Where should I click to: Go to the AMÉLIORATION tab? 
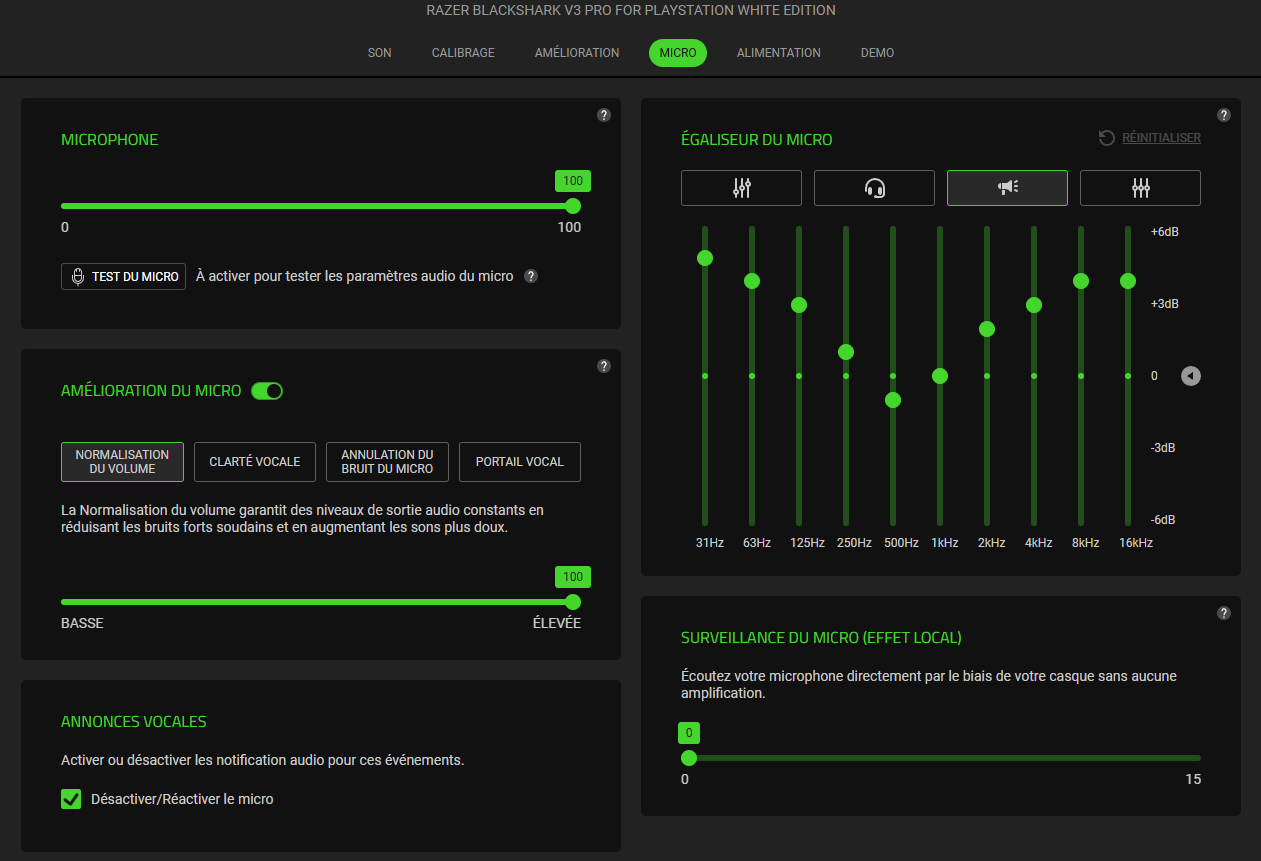[x=577, y=53]
